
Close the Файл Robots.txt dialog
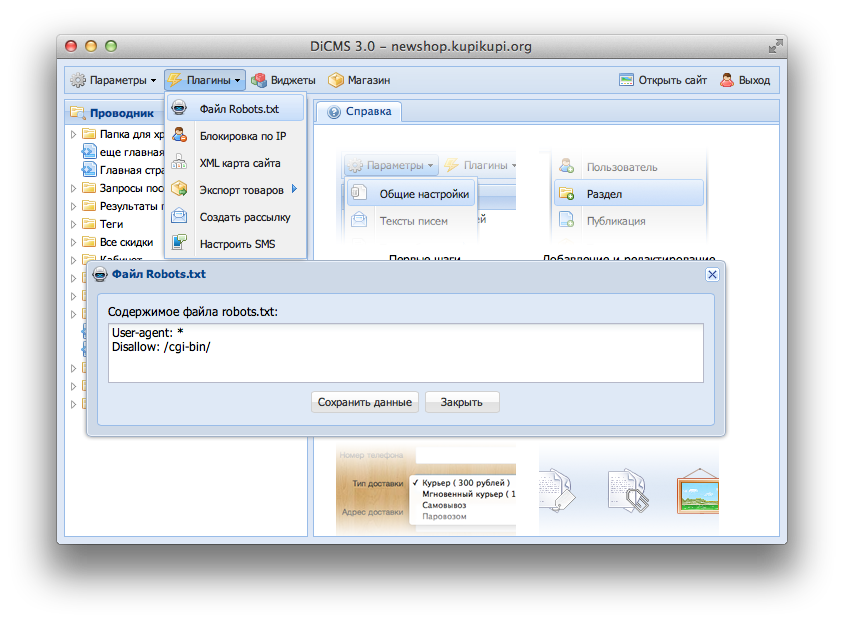click(712, 275)
